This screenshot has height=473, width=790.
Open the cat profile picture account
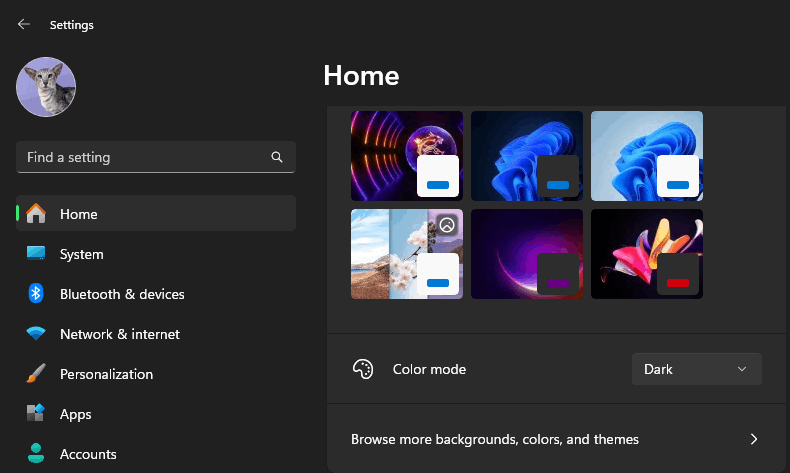(x=46, y=87)
